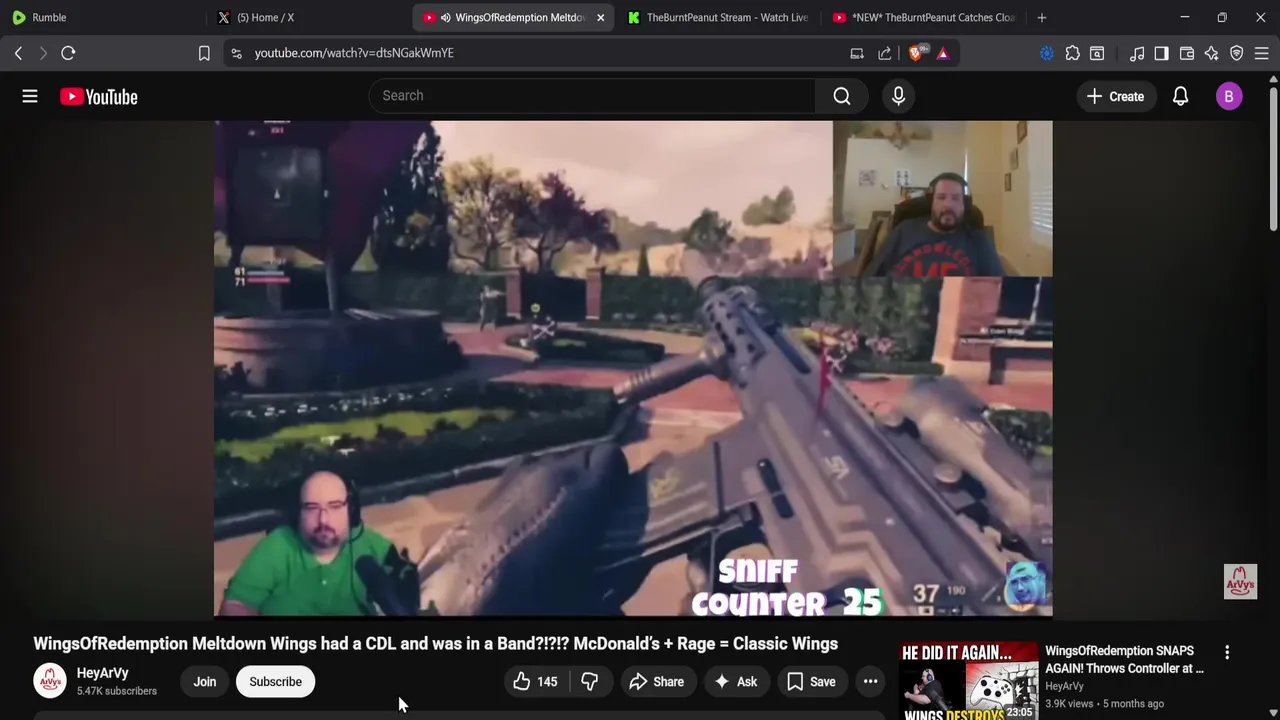Image resolution: width=1280 pixels, height=720 pixels.
Task: Open Brave Shields lion icon
Action: pyautogui.click(x=916, y=53)
